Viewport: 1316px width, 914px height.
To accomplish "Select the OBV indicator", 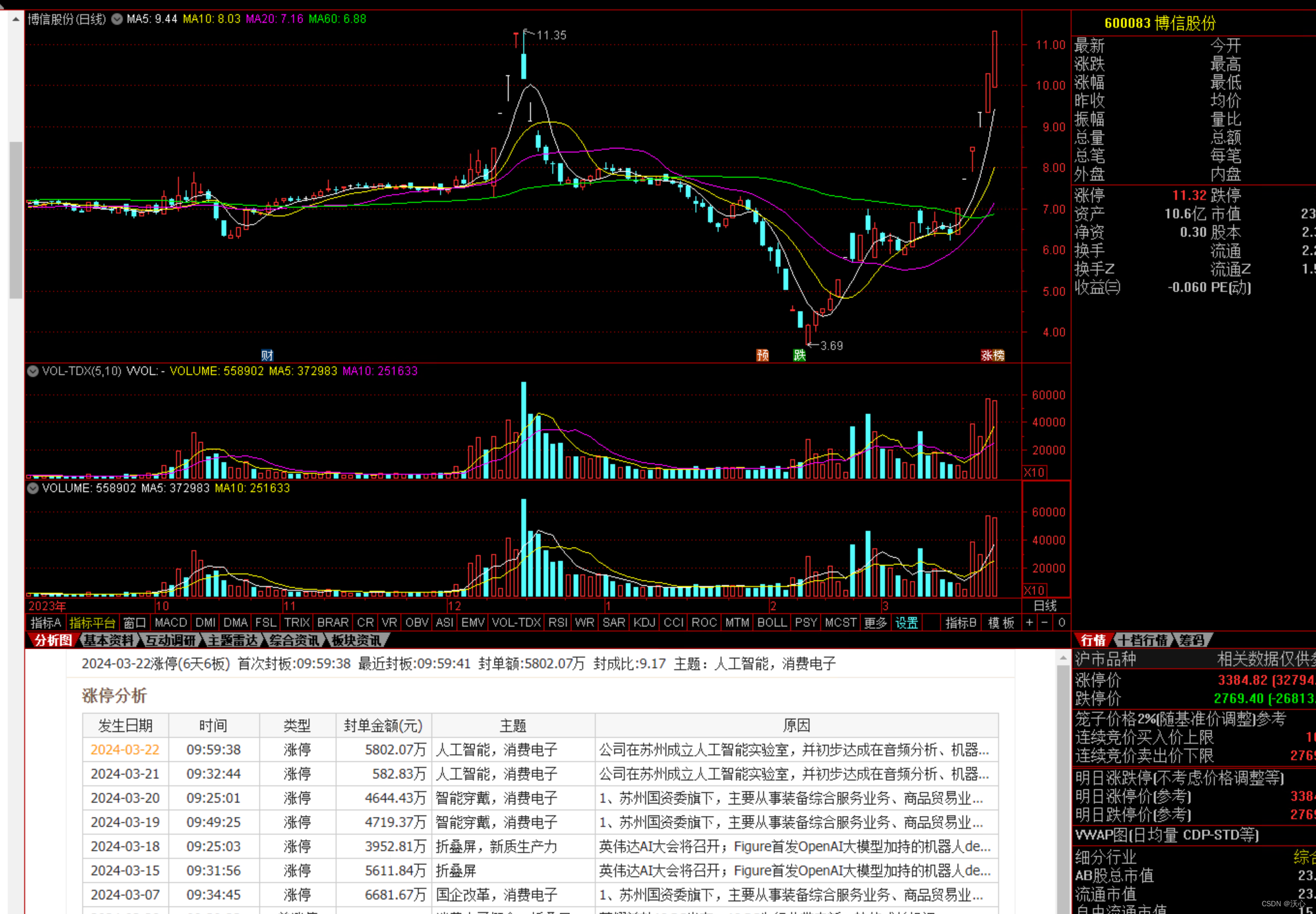I will pyautogui.click(x=417, y=622).
